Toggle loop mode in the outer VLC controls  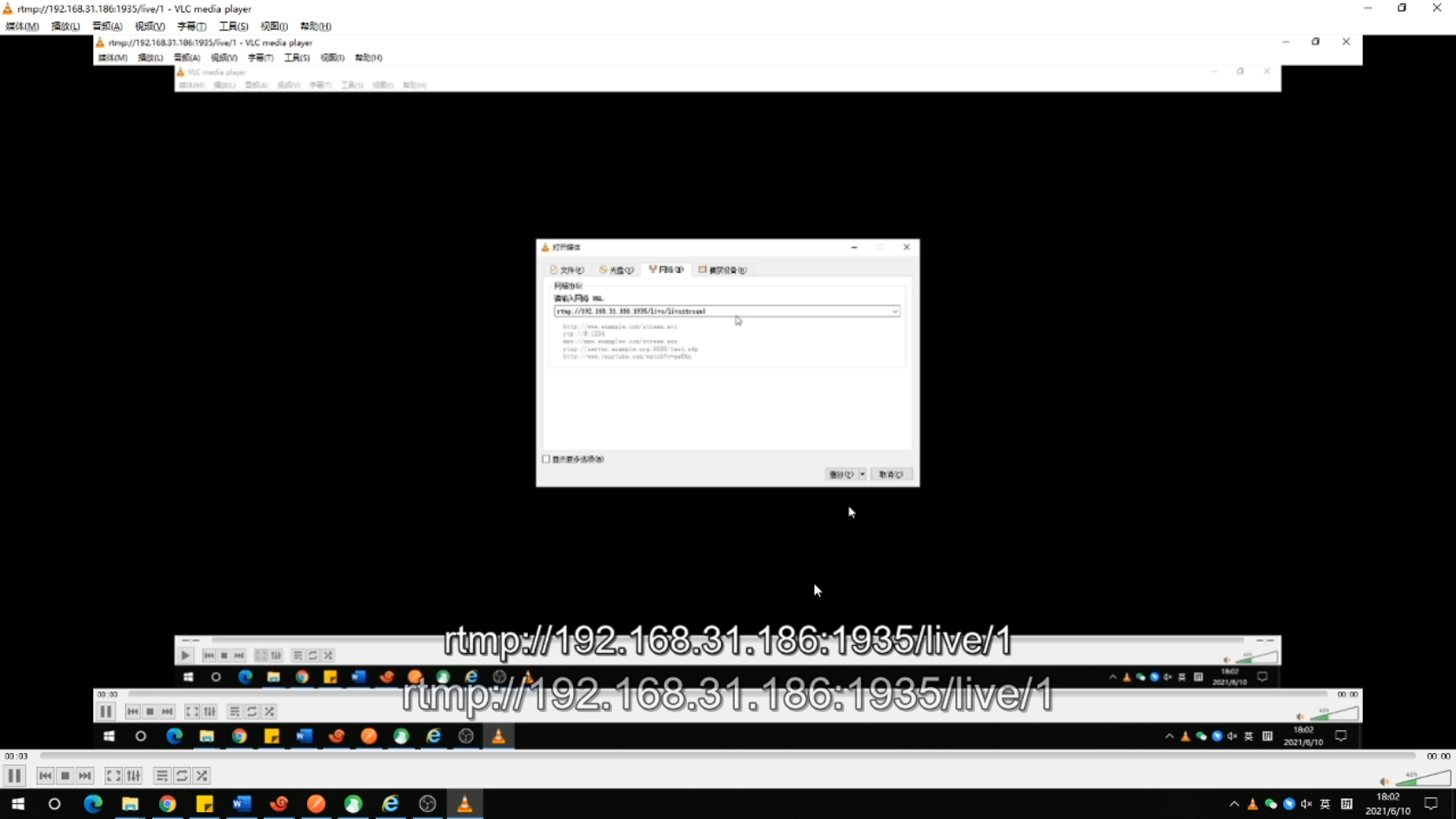pyautogui.click(x=182, y=776)
